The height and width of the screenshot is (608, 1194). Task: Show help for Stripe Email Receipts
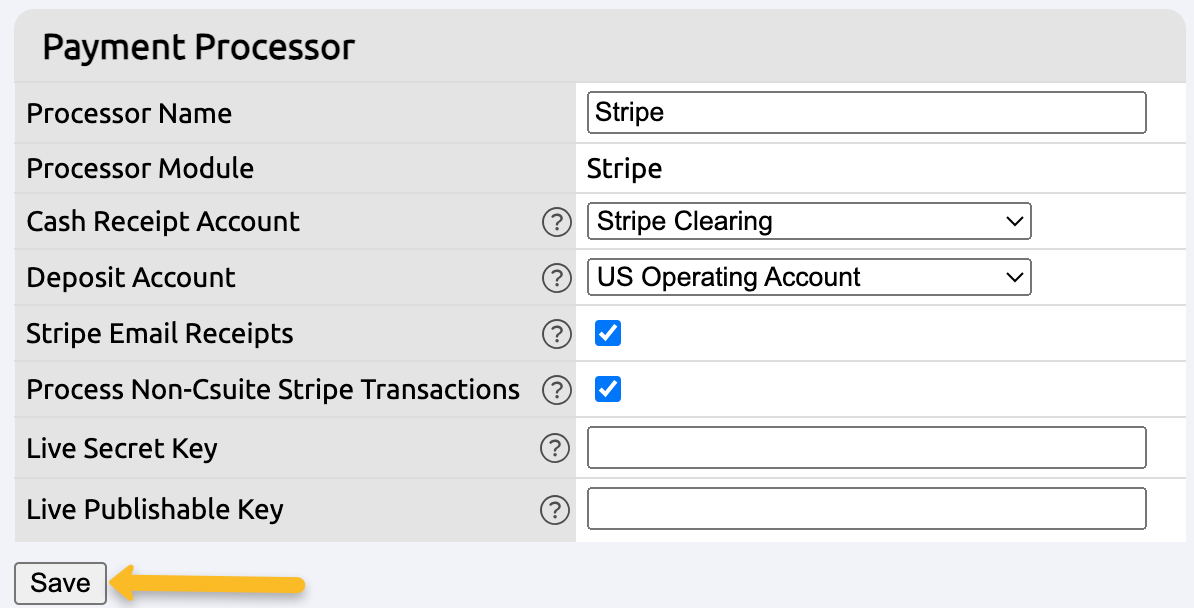(x=555, y=334)
